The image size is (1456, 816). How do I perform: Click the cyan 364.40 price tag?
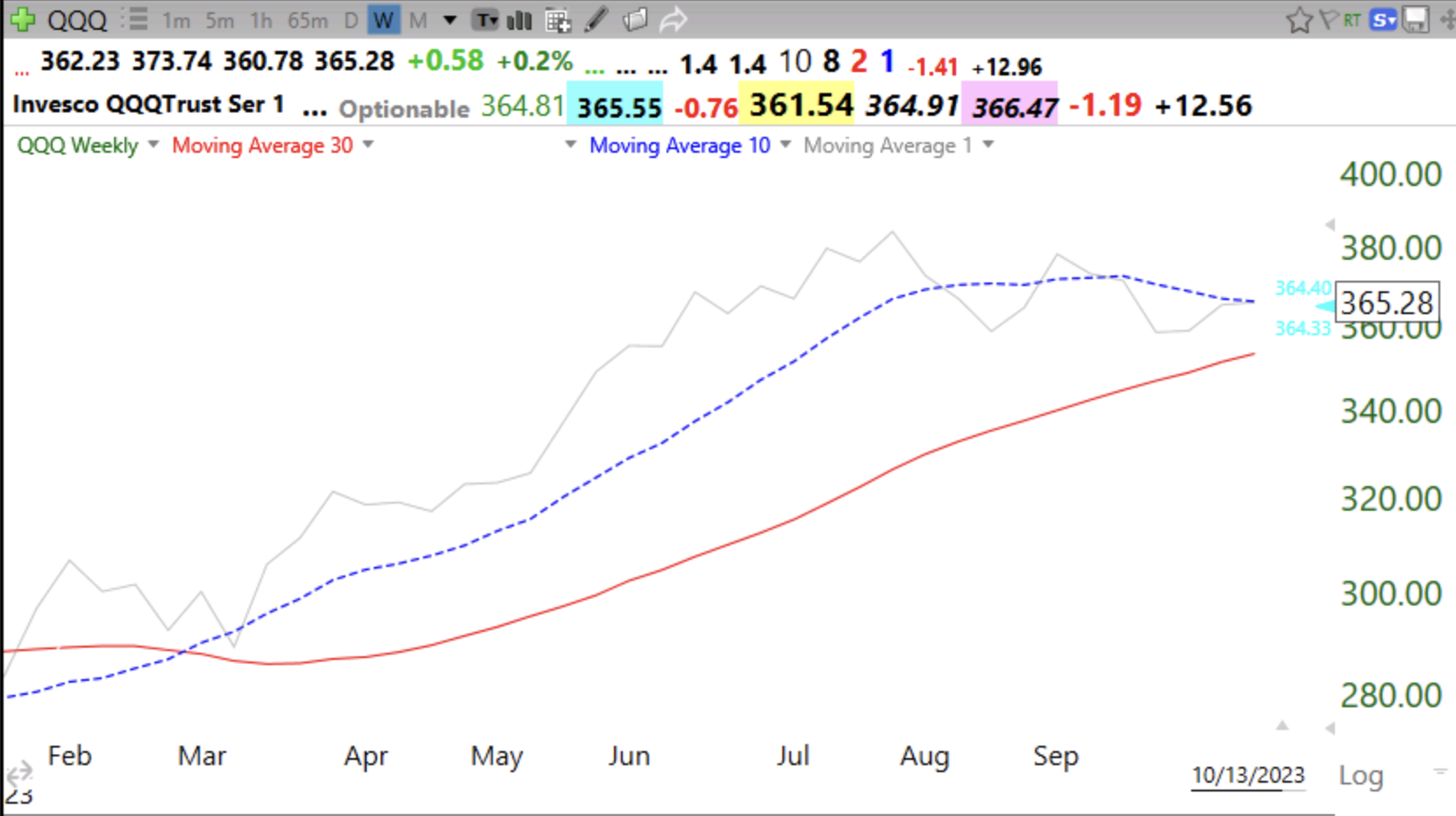tap(1303, 288)
